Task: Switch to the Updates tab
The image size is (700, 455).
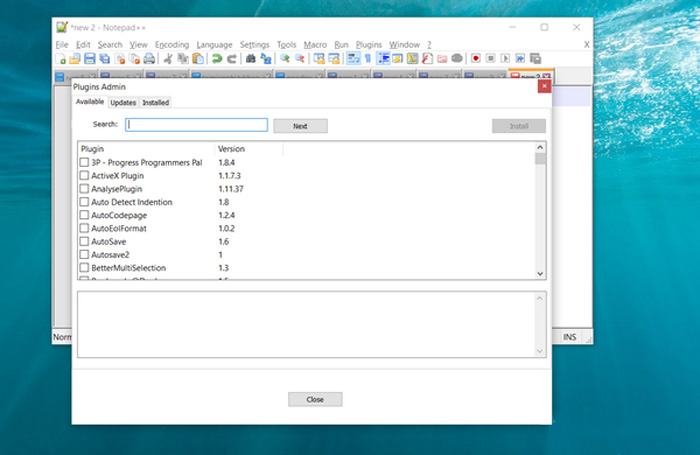Action: 123,102
